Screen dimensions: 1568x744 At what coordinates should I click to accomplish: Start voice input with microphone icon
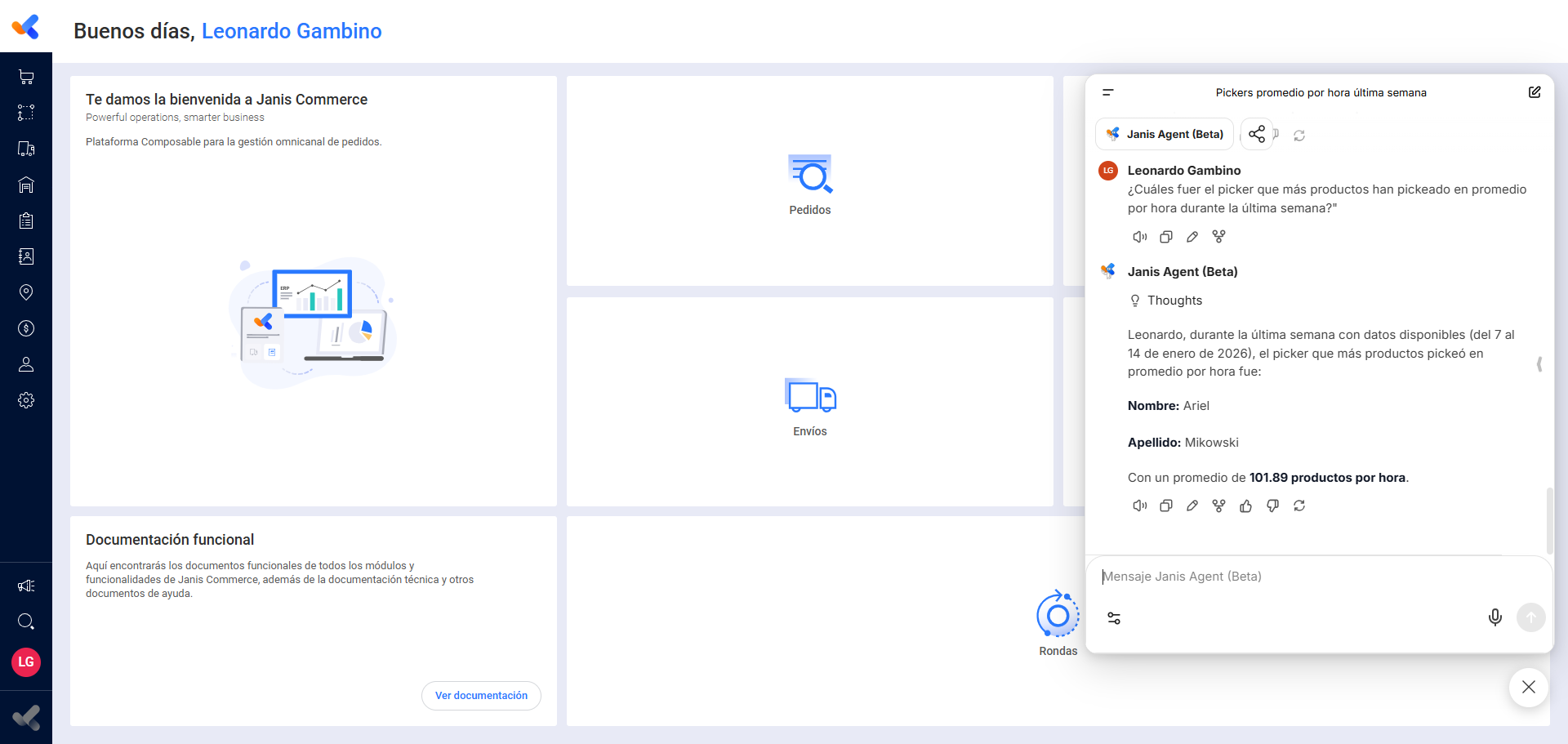point(1494,617)
